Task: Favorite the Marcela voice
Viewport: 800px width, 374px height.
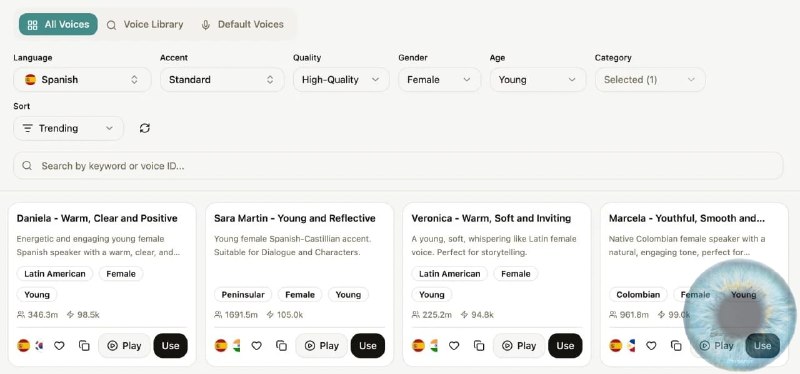Action: click(x=651, y=346)
